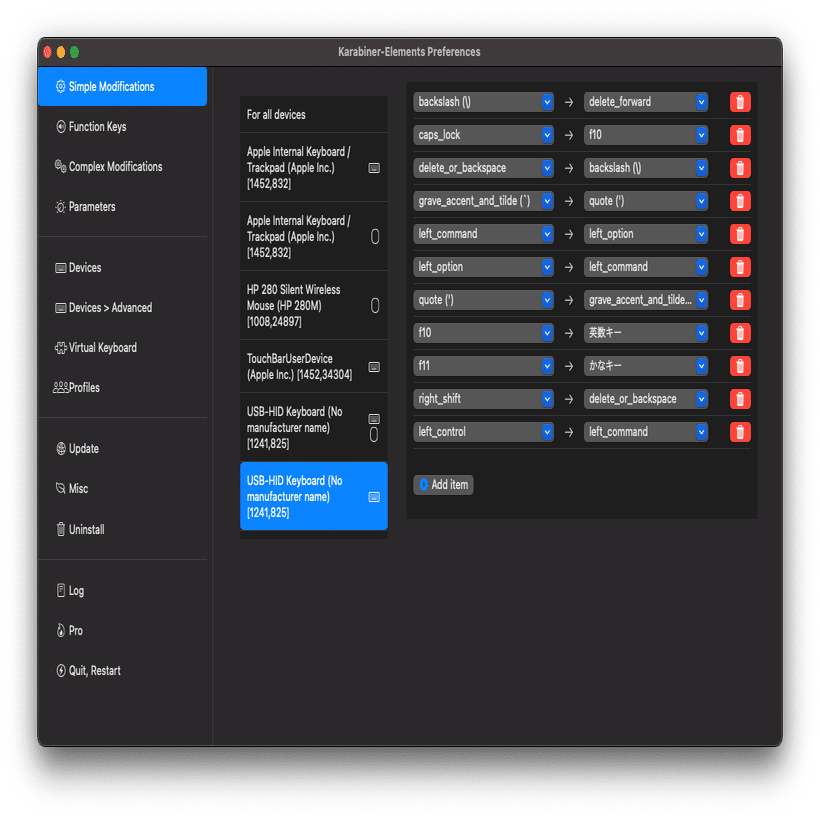Viewport: 820px width, 820px height.
Task: Open the quote source key dropdown
Action: pyautogui.click(x=483, y=299)
